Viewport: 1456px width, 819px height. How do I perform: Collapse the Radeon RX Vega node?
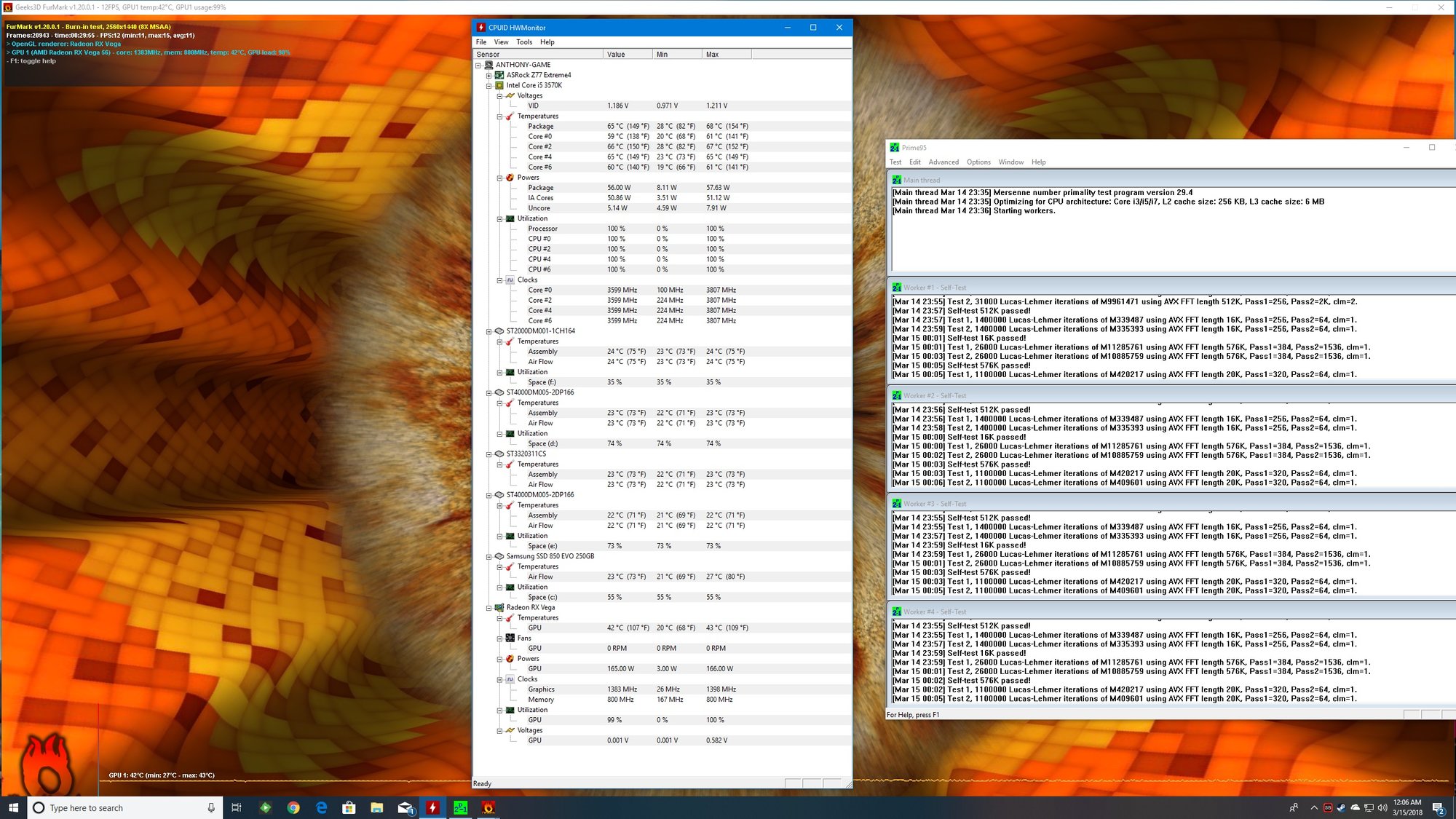489,607
